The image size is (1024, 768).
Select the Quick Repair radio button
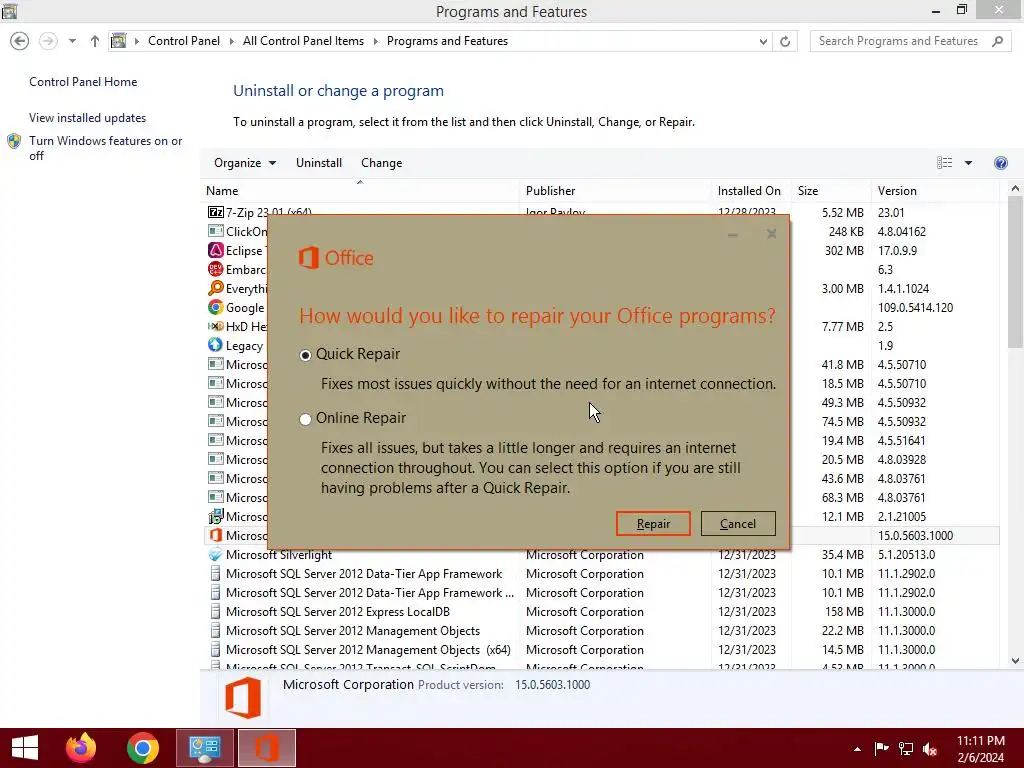point(305,355)
